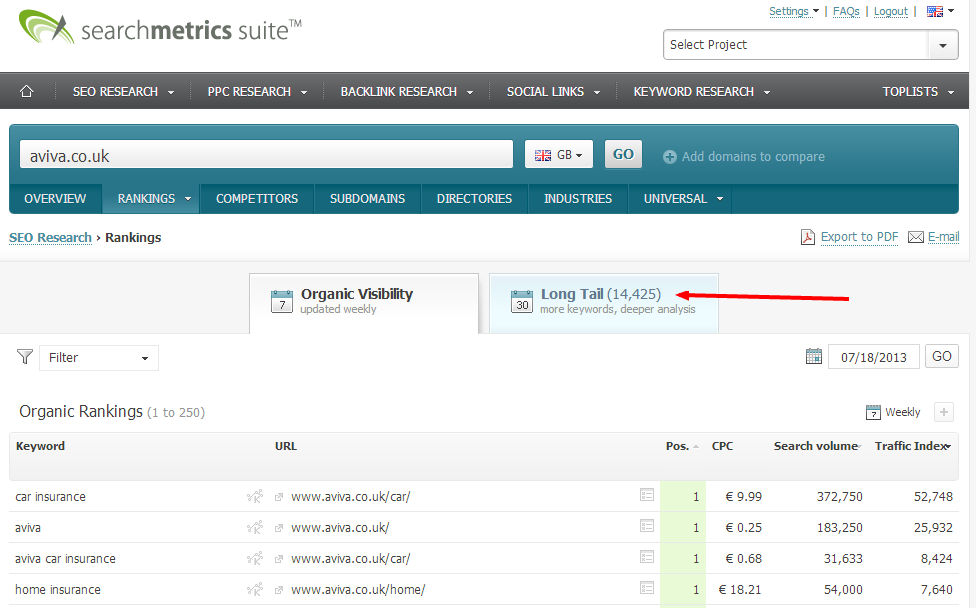Click the E-mail envelope icon
The height and width of the screenshot is (608, 976).
pos(916,237)
